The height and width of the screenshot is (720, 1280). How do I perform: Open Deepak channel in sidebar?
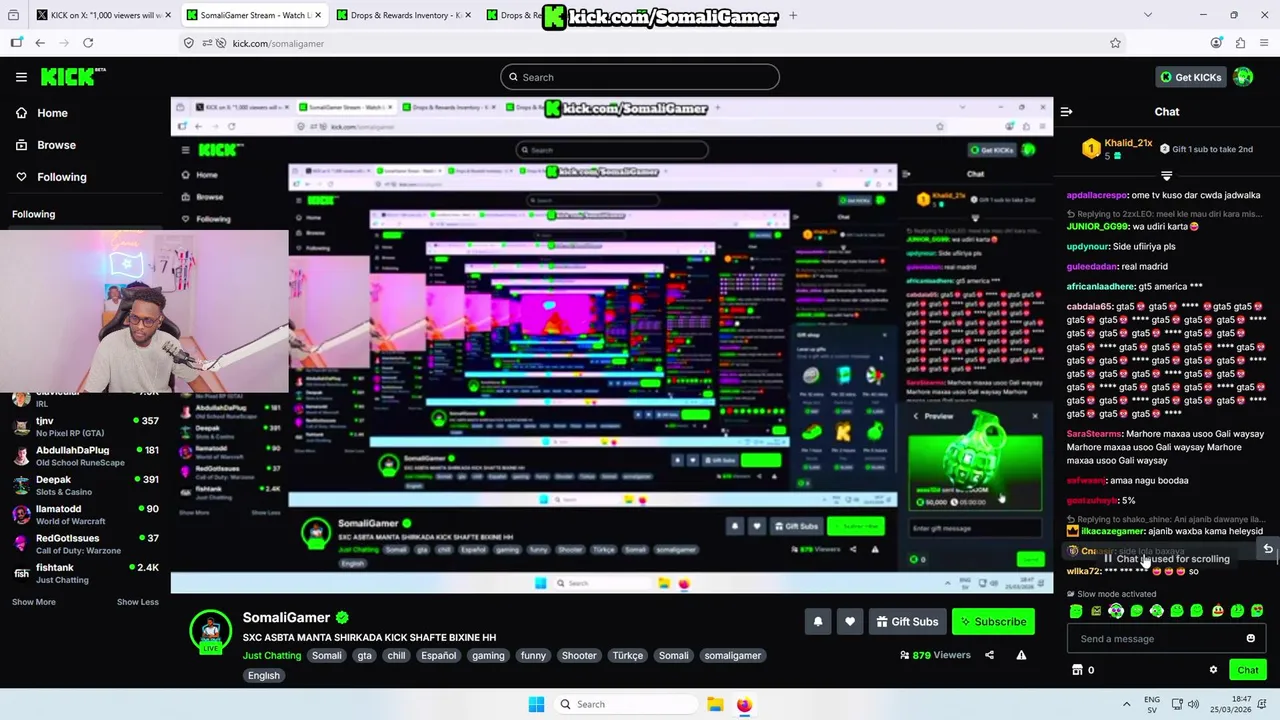[85, 485]
